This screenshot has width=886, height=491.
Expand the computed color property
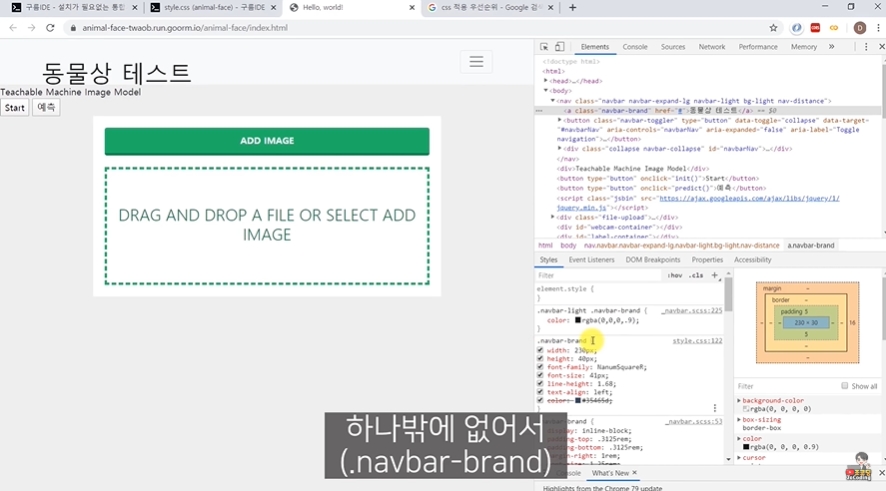pyautogui.click(x=739, y=438)
